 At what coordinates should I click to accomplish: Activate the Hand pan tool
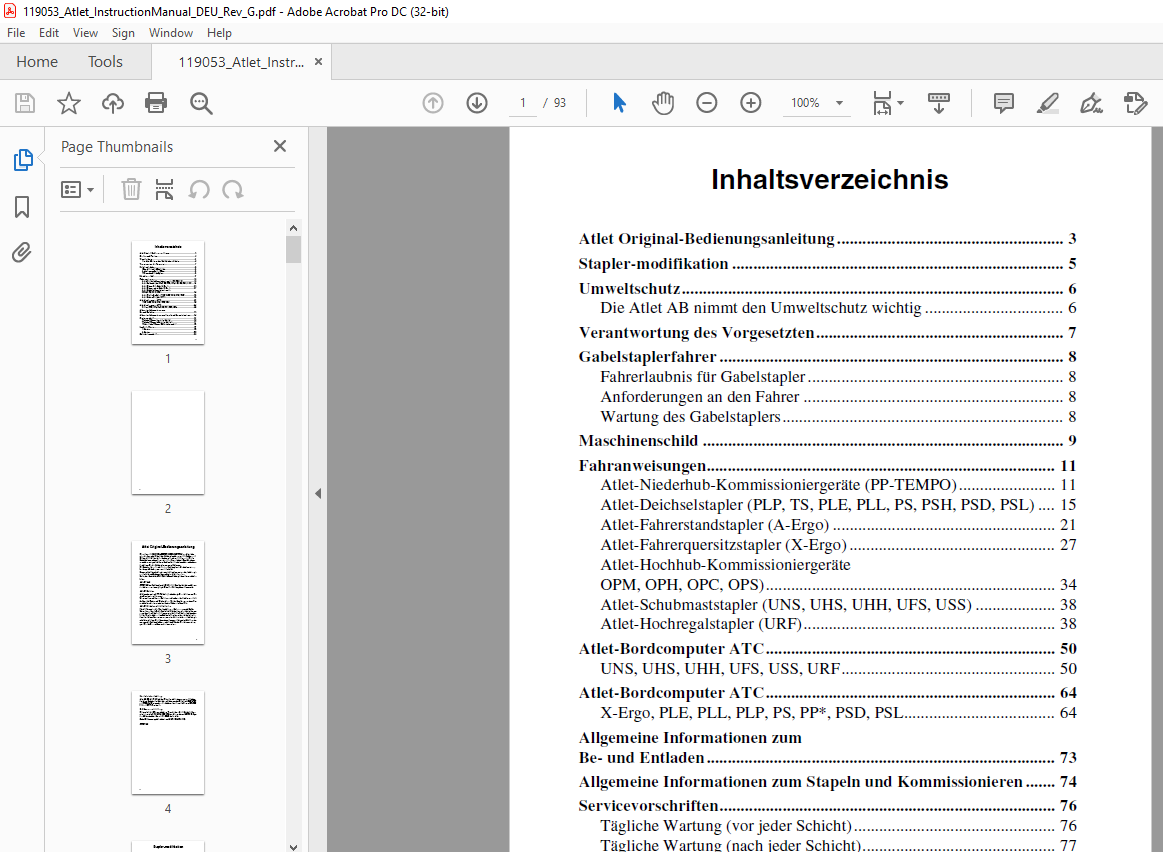[x=662, y=103]
